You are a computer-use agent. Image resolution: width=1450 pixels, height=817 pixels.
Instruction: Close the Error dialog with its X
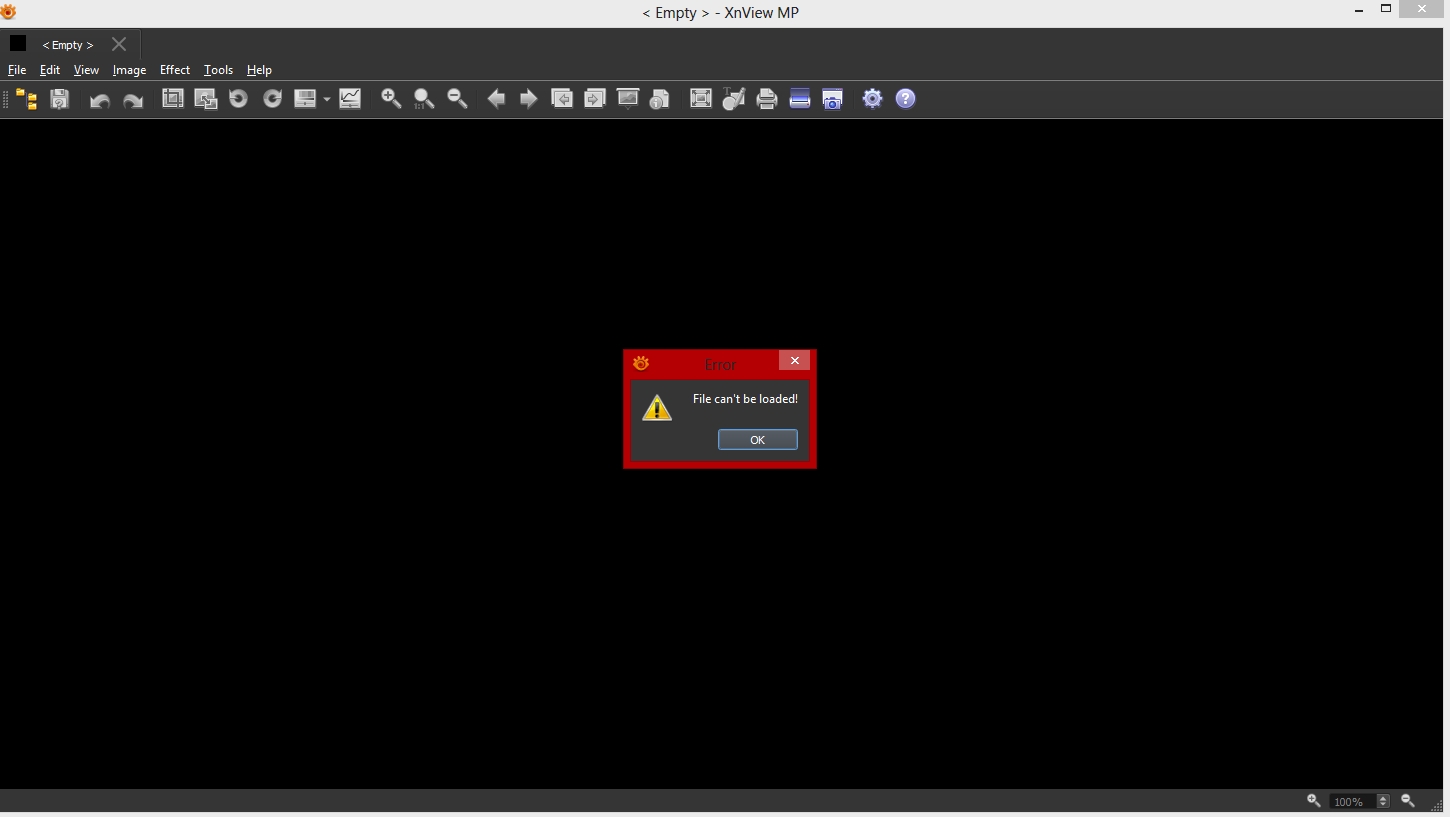pos(794,361)
